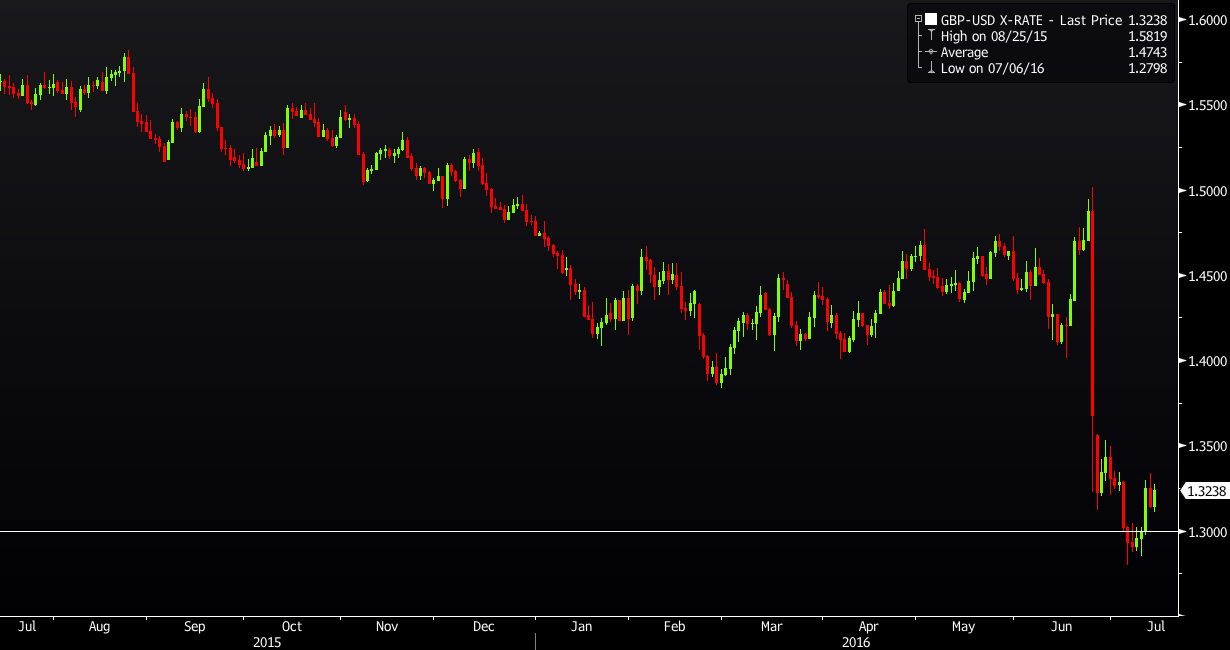Click the Apr x-axis month label
This screenshot has width=1230, height=650.
point(868,627)
